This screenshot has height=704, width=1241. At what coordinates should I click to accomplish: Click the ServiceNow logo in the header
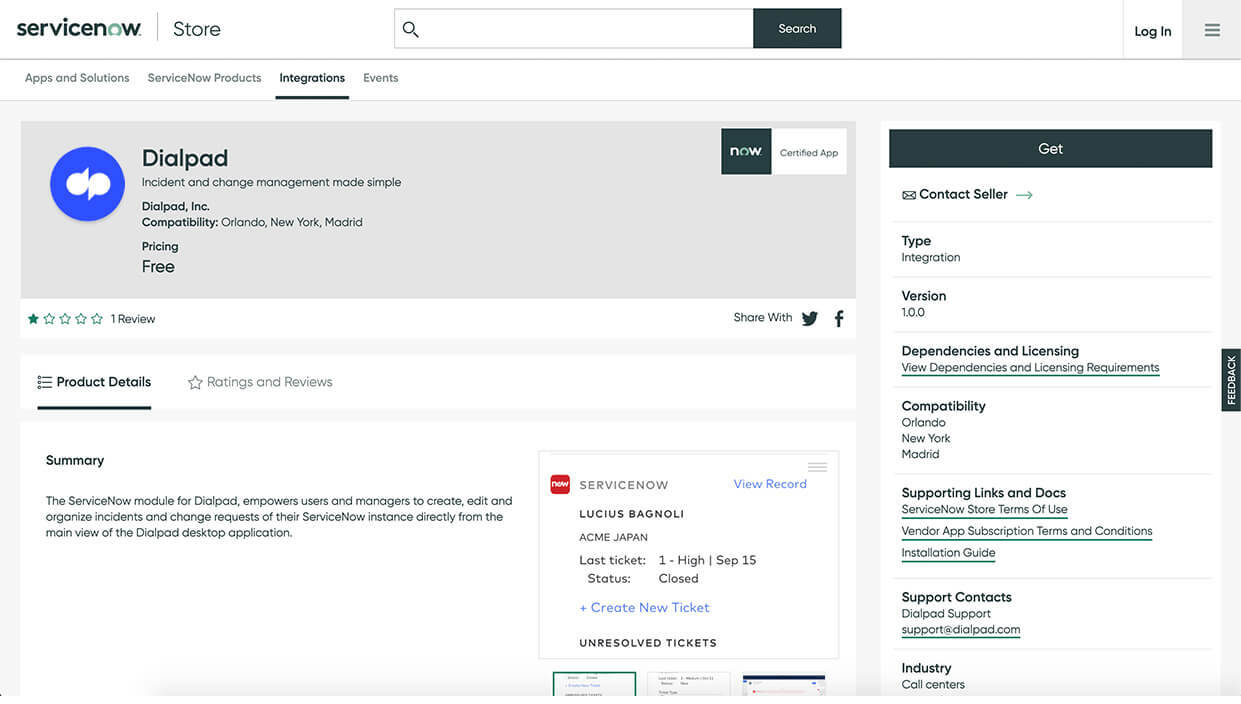79,29
